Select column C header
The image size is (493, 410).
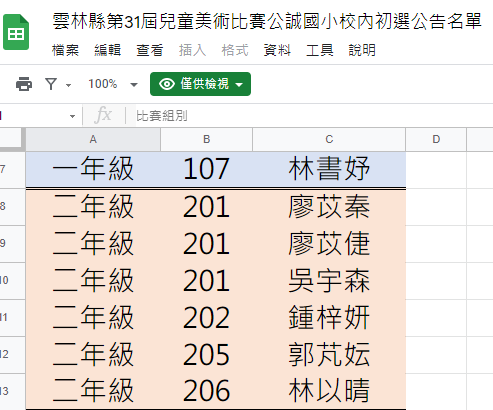329,139
